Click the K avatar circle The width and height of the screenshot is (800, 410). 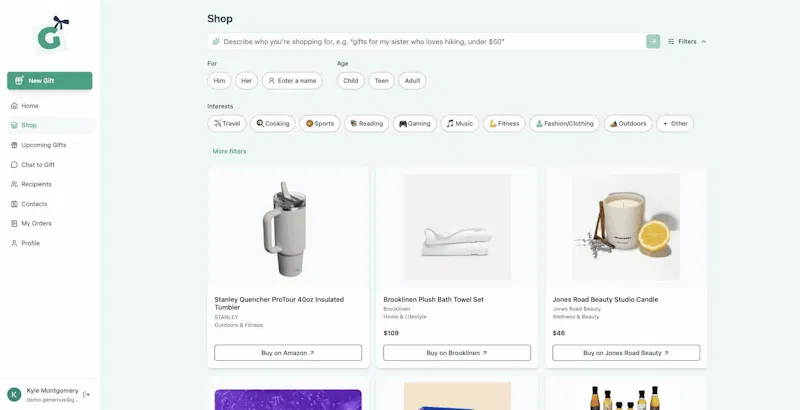[14, 394]
